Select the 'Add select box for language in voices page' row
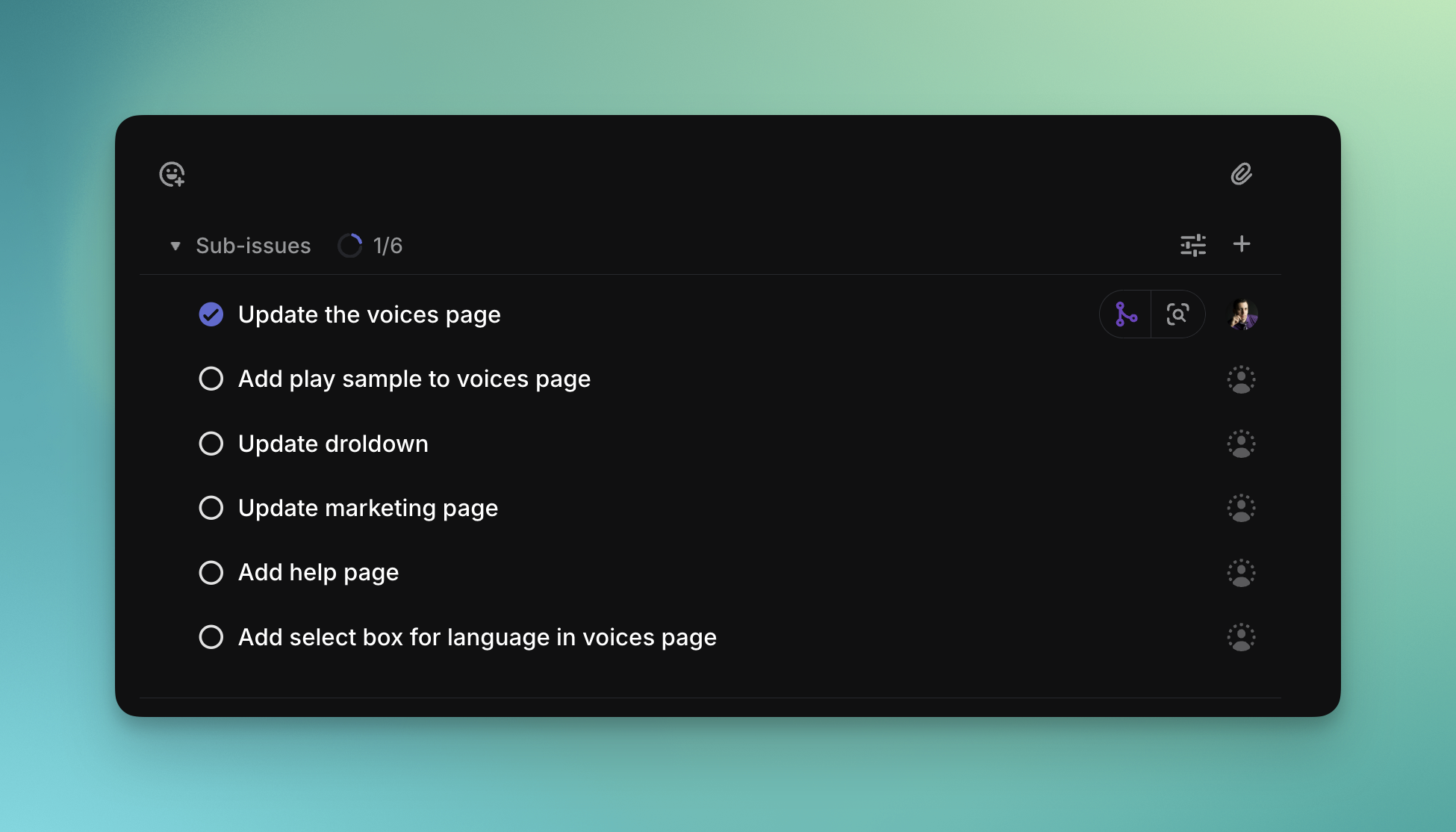 (x=477, y=636)
